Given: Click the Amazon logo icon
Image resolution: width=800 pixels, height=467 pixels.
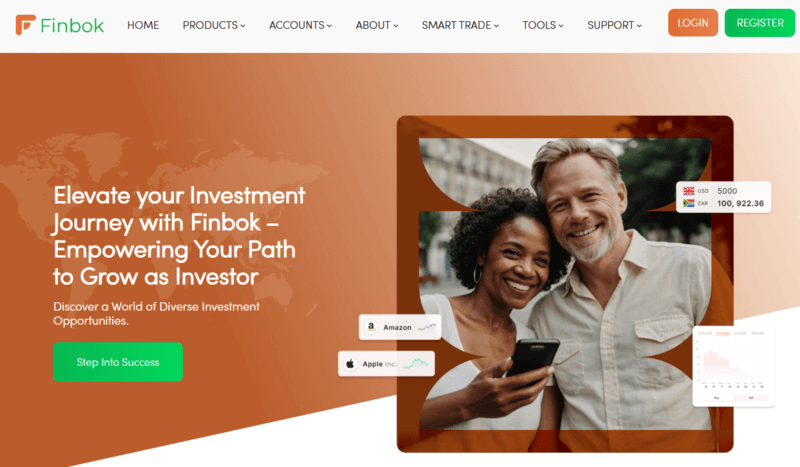Looking at the screenshot, I should [x=371, y=327].
